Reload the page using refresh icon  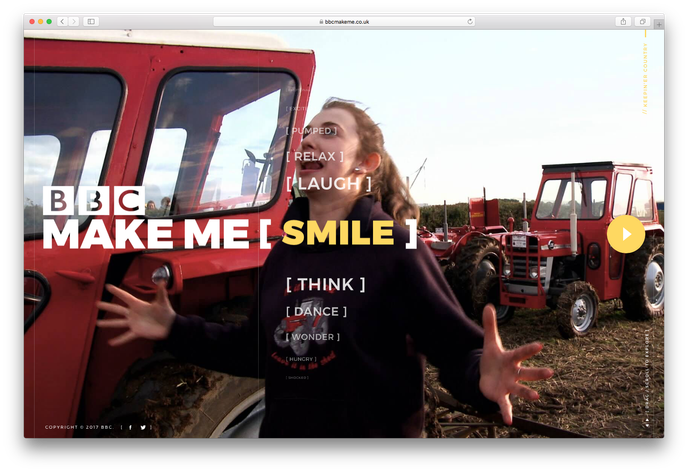coord(470,21)
